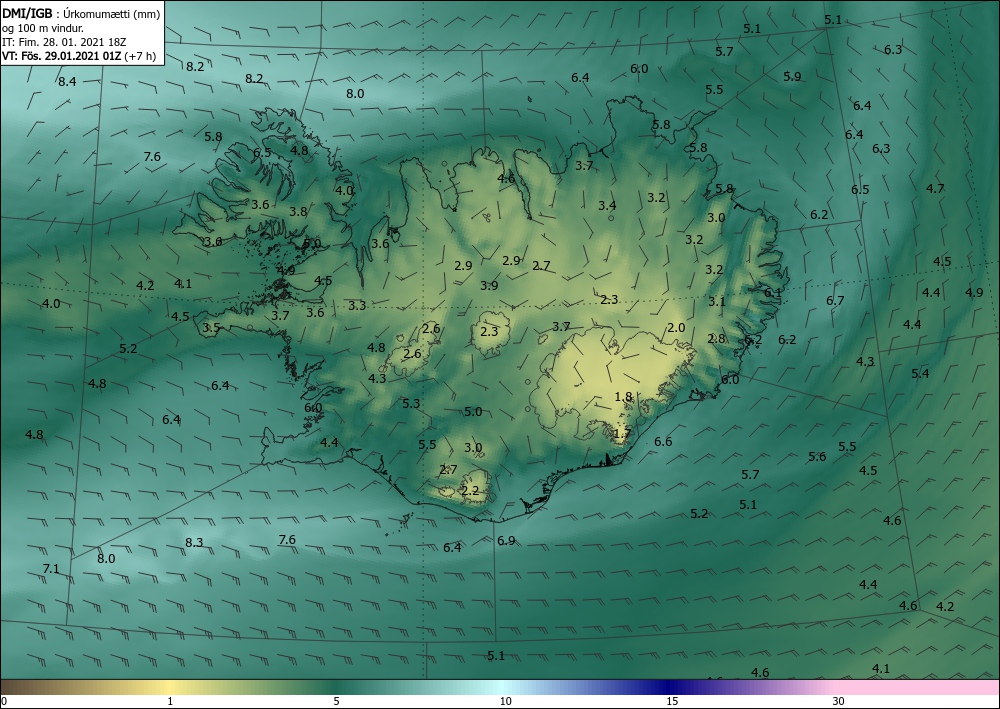Click the east coast value 6.1

tap(773, 292)
